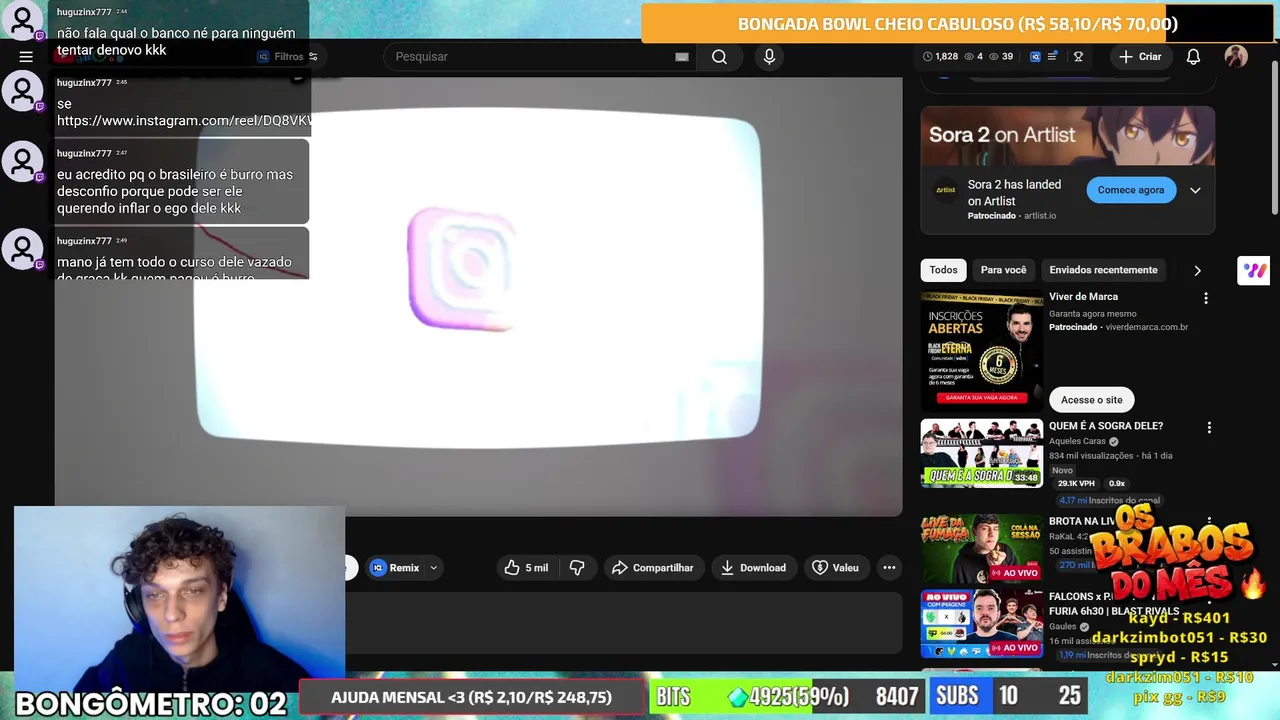1280x720 pixels.
Task: Click the Remix button
Action: tap(396, 568)
